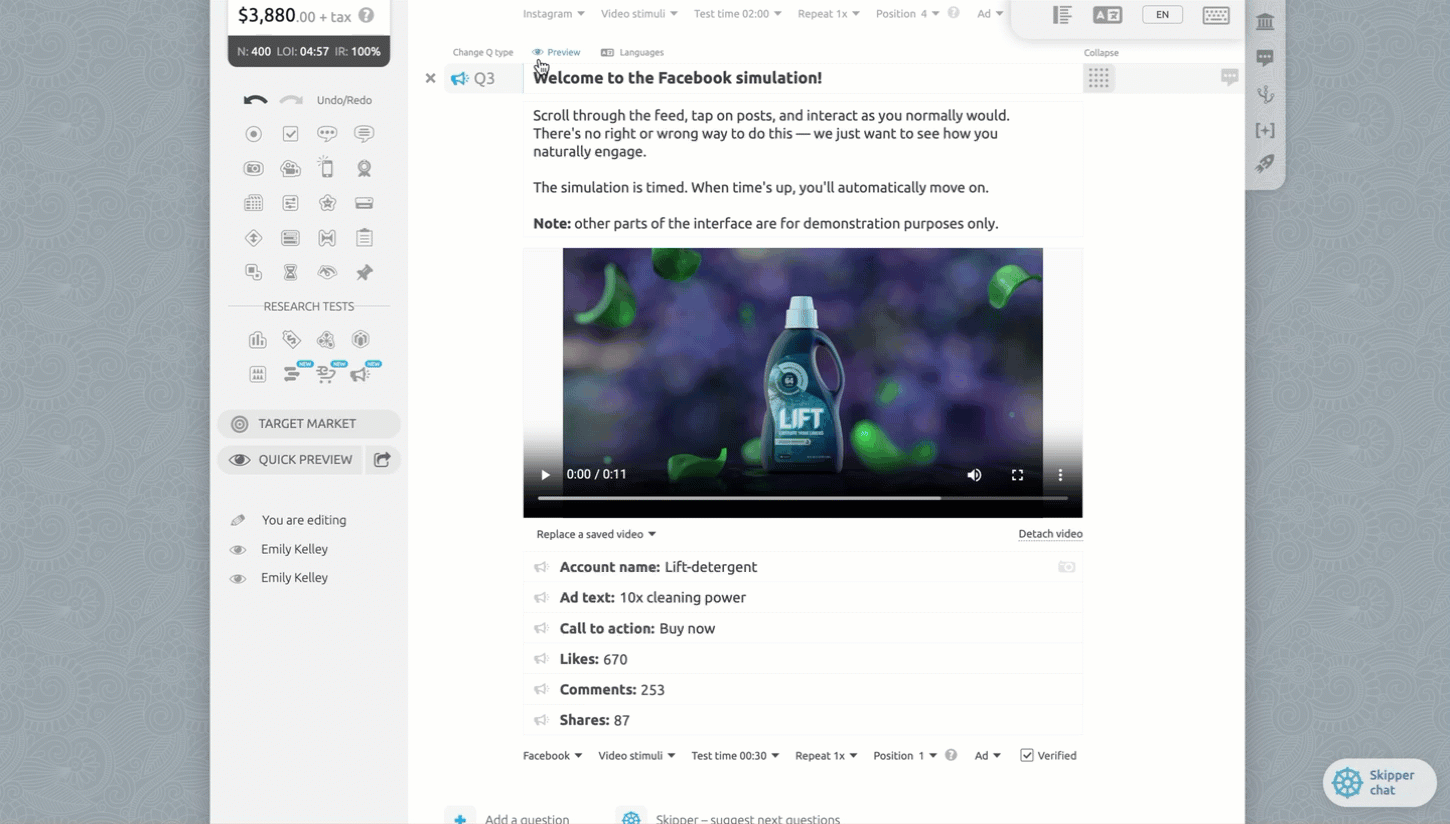The image size is (1450, 824).
Task: Click the Quick Preview button
Action: tap(290, 460)
